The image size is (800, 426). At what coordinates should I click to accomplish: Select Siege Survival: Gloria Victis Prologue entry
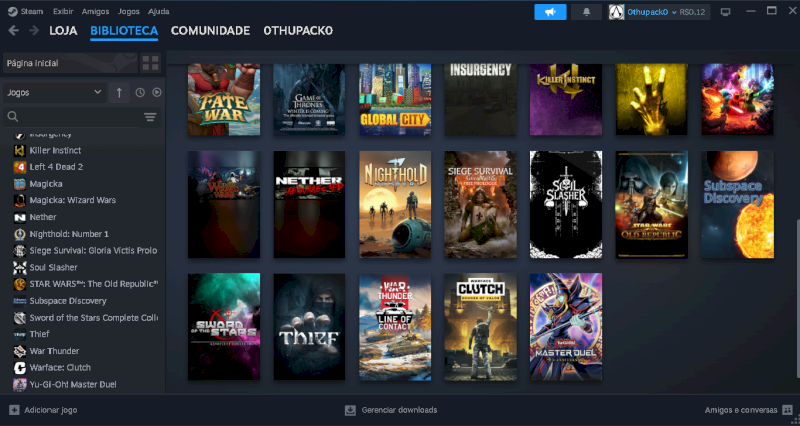point(85,250)
